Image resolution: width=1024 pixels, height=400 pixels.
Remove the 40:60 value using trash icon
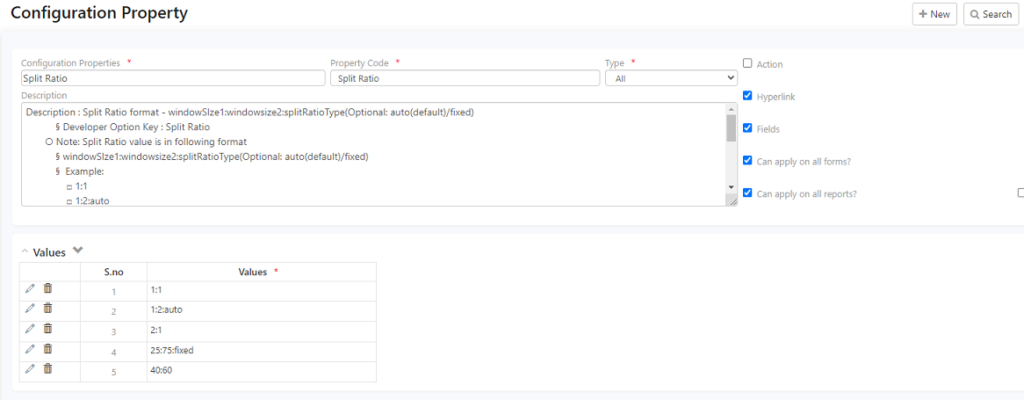48,369
